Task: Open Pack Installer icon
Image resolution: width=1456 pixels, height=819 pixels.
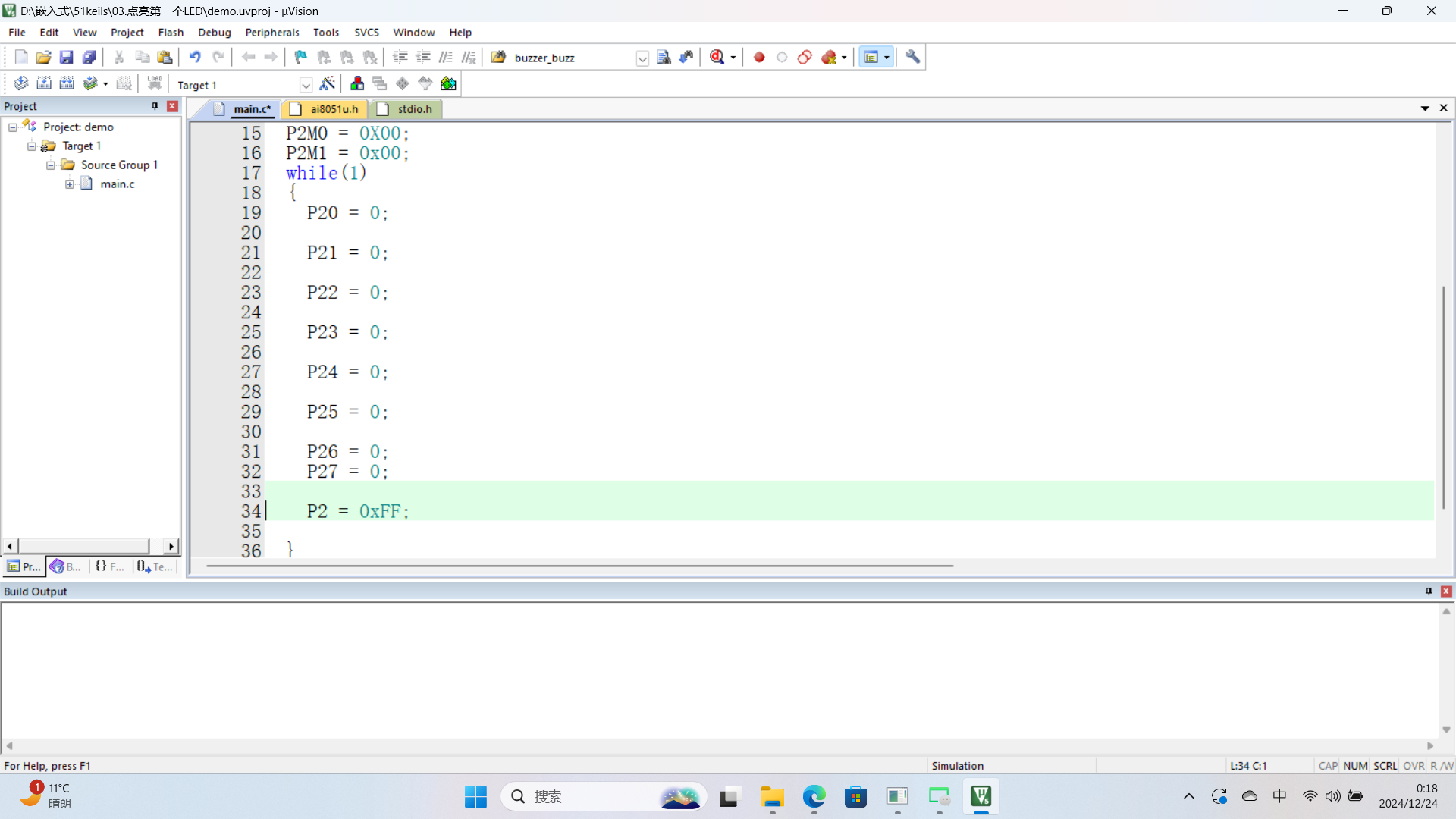Action: point(448,83)
